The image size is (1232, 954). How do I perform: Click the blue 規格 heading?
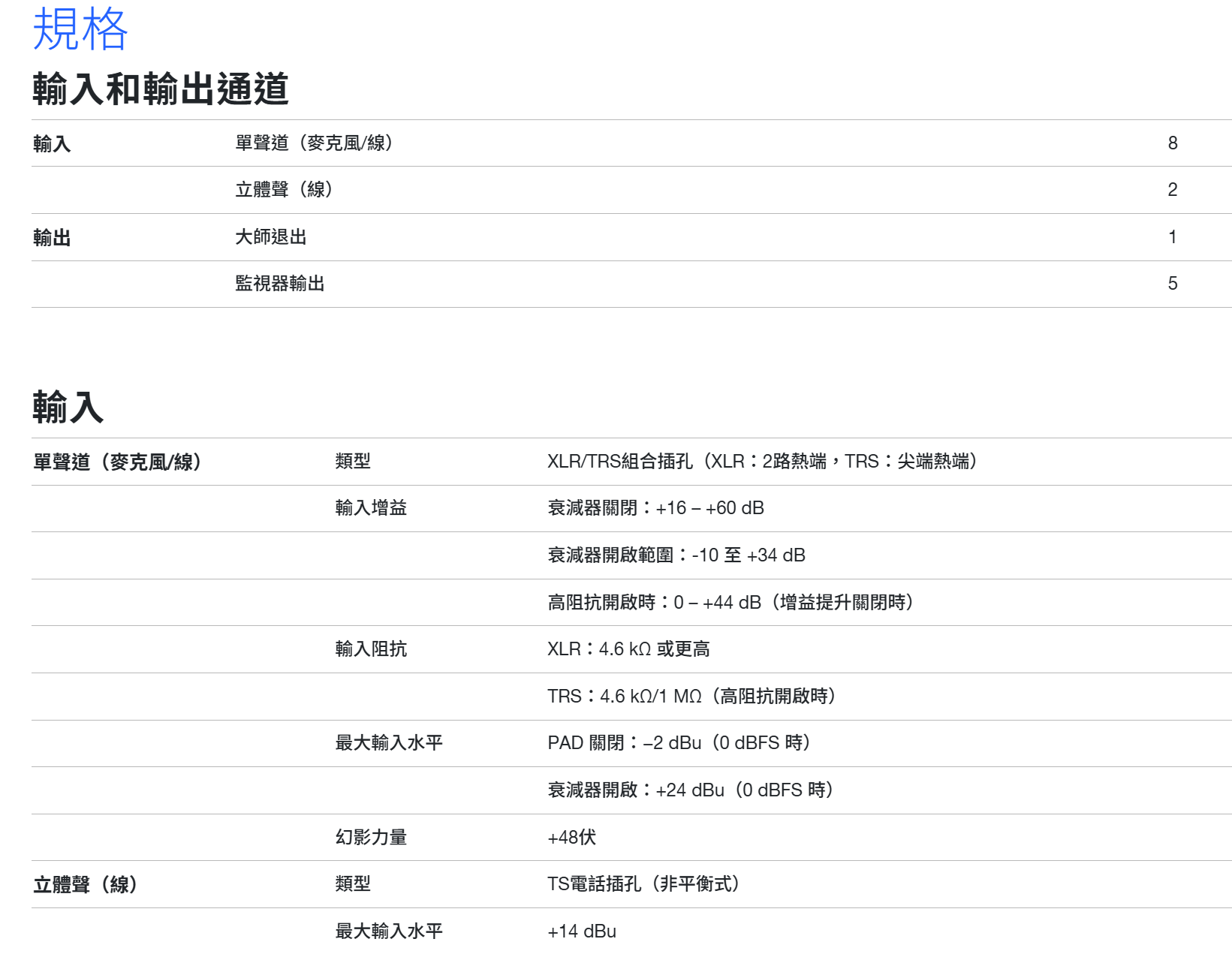tap(80, 29)
